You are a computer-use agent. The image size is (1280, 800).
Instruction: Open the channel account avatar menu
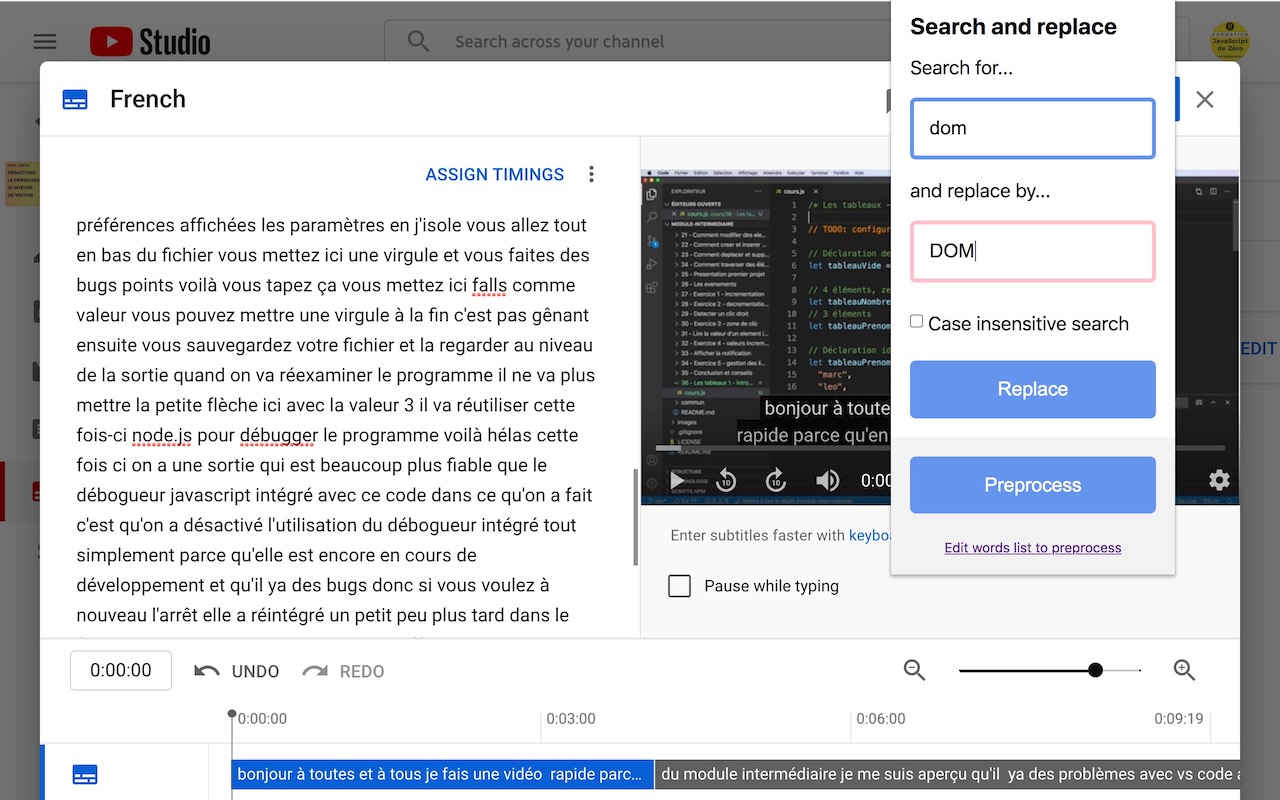pos(1232,41)
